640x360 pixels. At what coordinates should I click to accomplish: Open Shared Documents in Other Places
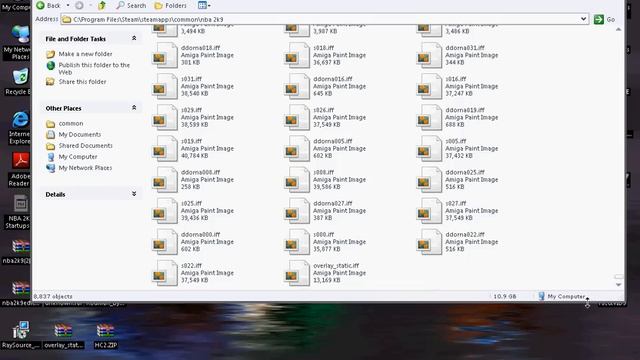pos(85,145)
